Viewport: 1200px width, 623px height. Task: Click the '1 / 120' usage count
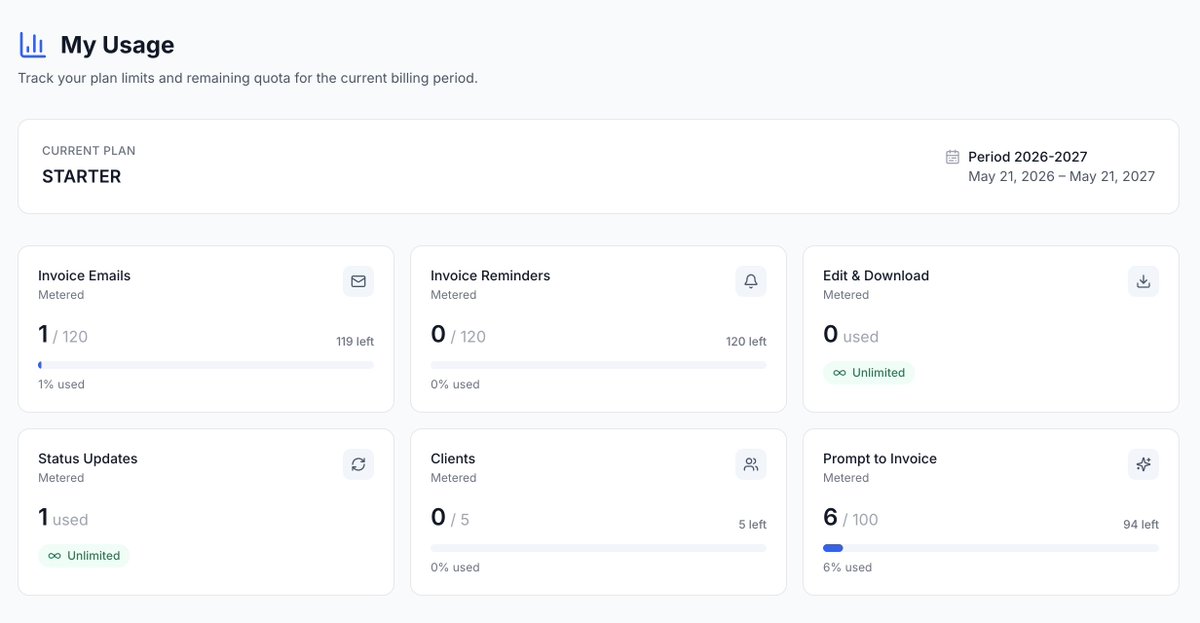coord(63,335)
